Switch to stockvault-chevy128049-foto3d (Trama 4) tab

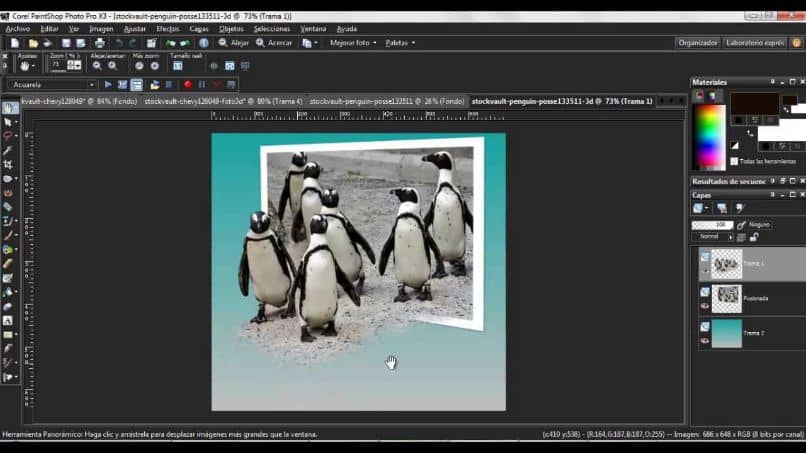(223, 101)
